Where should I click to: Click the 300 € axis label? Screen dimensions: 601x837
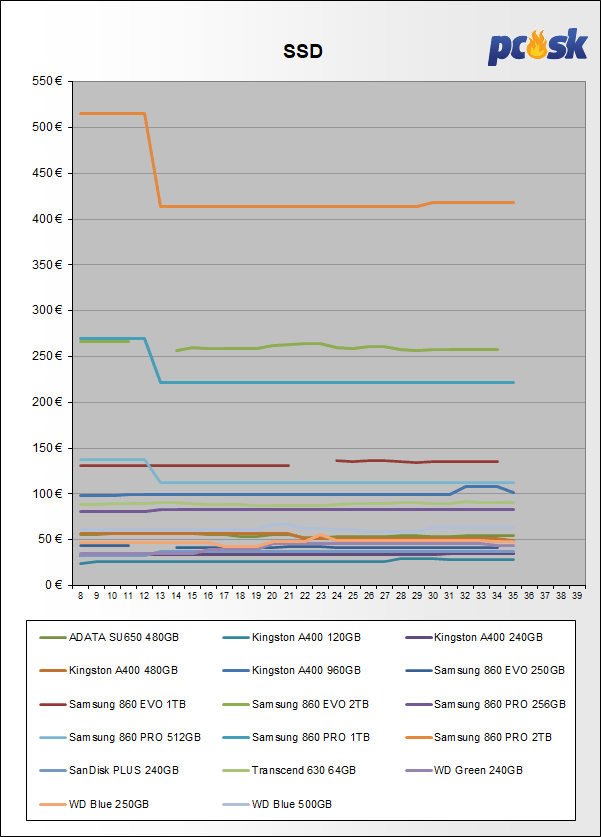pyautogui.click(x=47, y=310)
